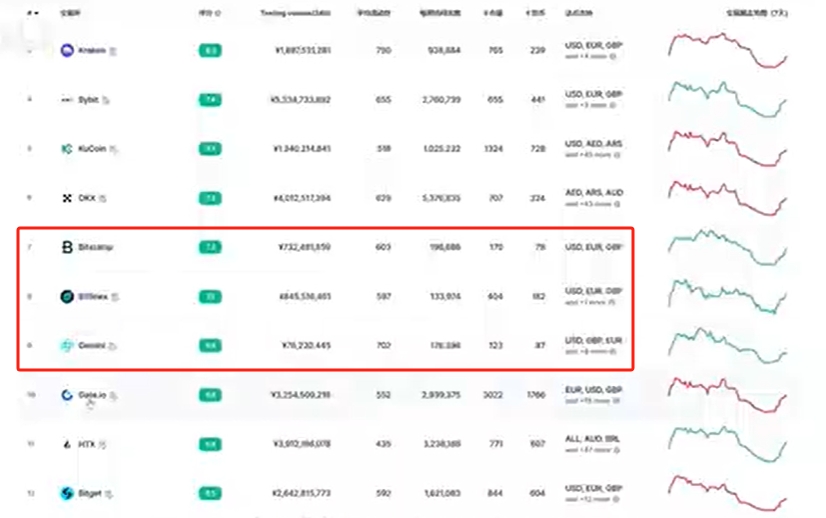Click Gate.io volume ¥3,254,509,218
The width and height of the screenshot is (826, 518).
(301, 395)
